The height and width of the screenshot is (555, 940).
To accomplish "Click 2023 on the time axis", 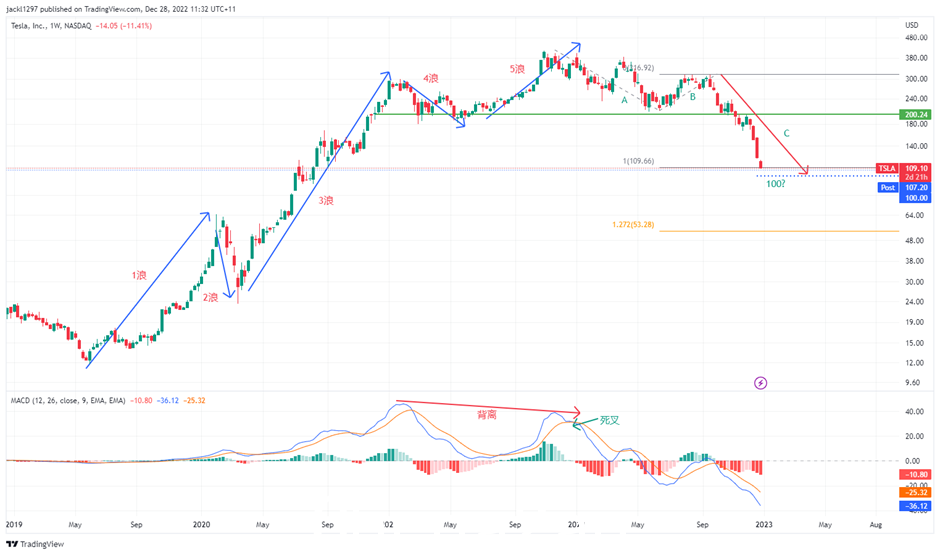I will tap(764, 524).
